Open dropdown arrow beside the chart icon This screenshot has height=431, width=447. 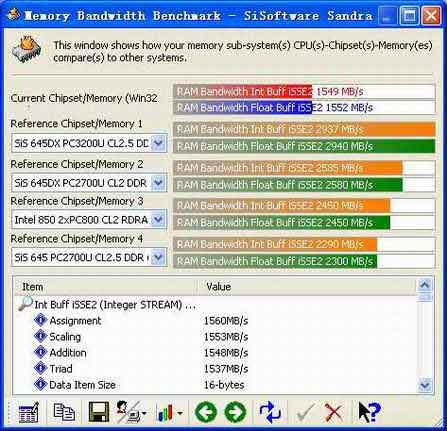pos(180,413)
